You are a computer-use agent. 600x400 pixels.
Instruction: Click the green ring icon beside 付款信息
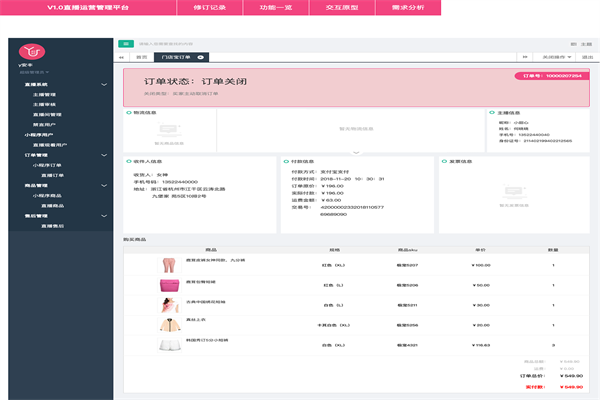pos(286,161)
